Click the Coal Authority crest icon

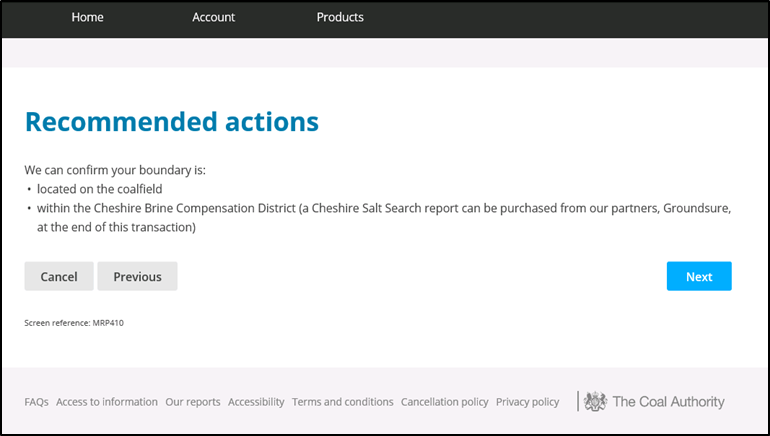click(x=595, y=402)
